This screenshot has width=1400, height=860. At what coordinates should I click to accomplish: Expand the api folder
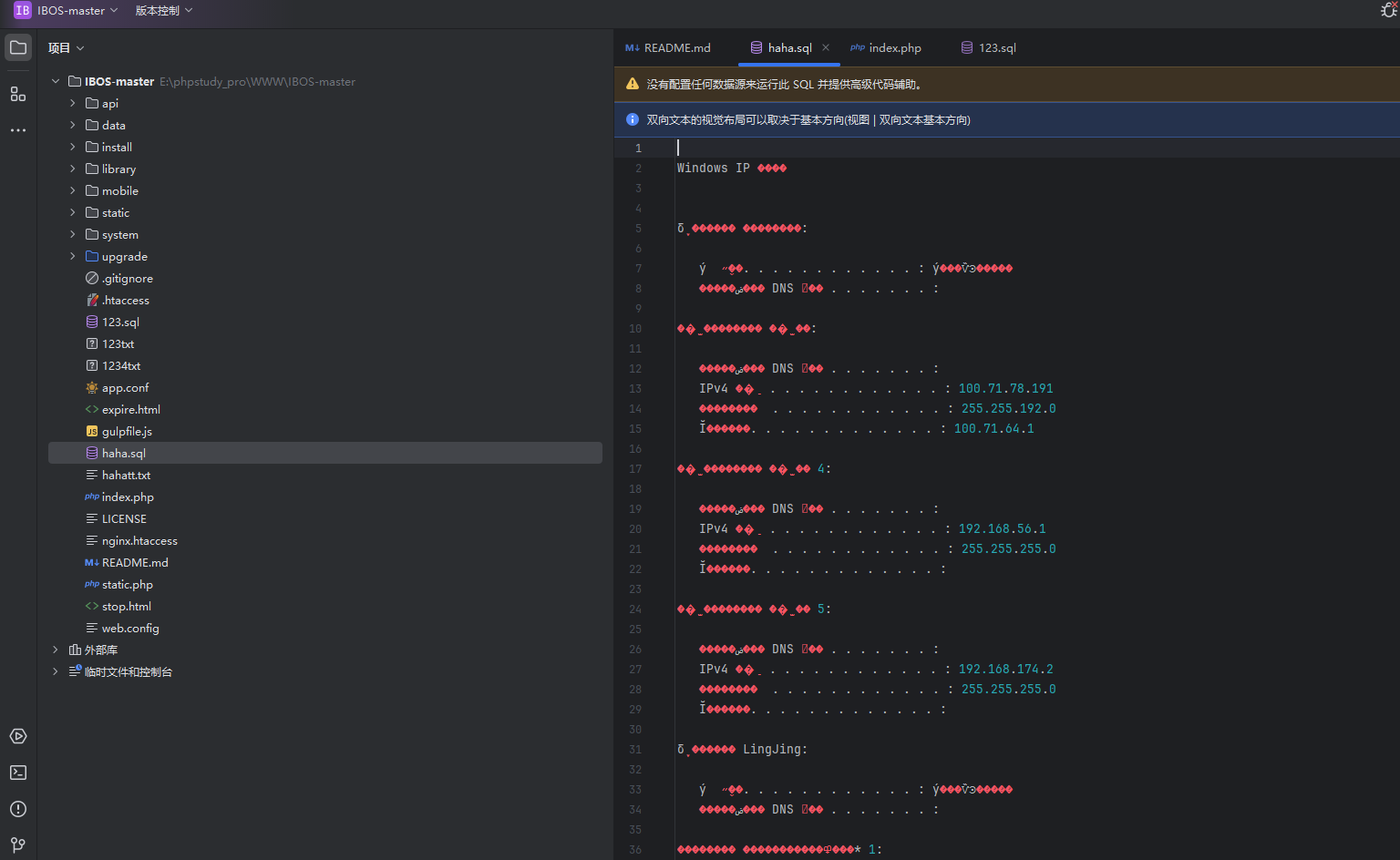tap(73, 103)
